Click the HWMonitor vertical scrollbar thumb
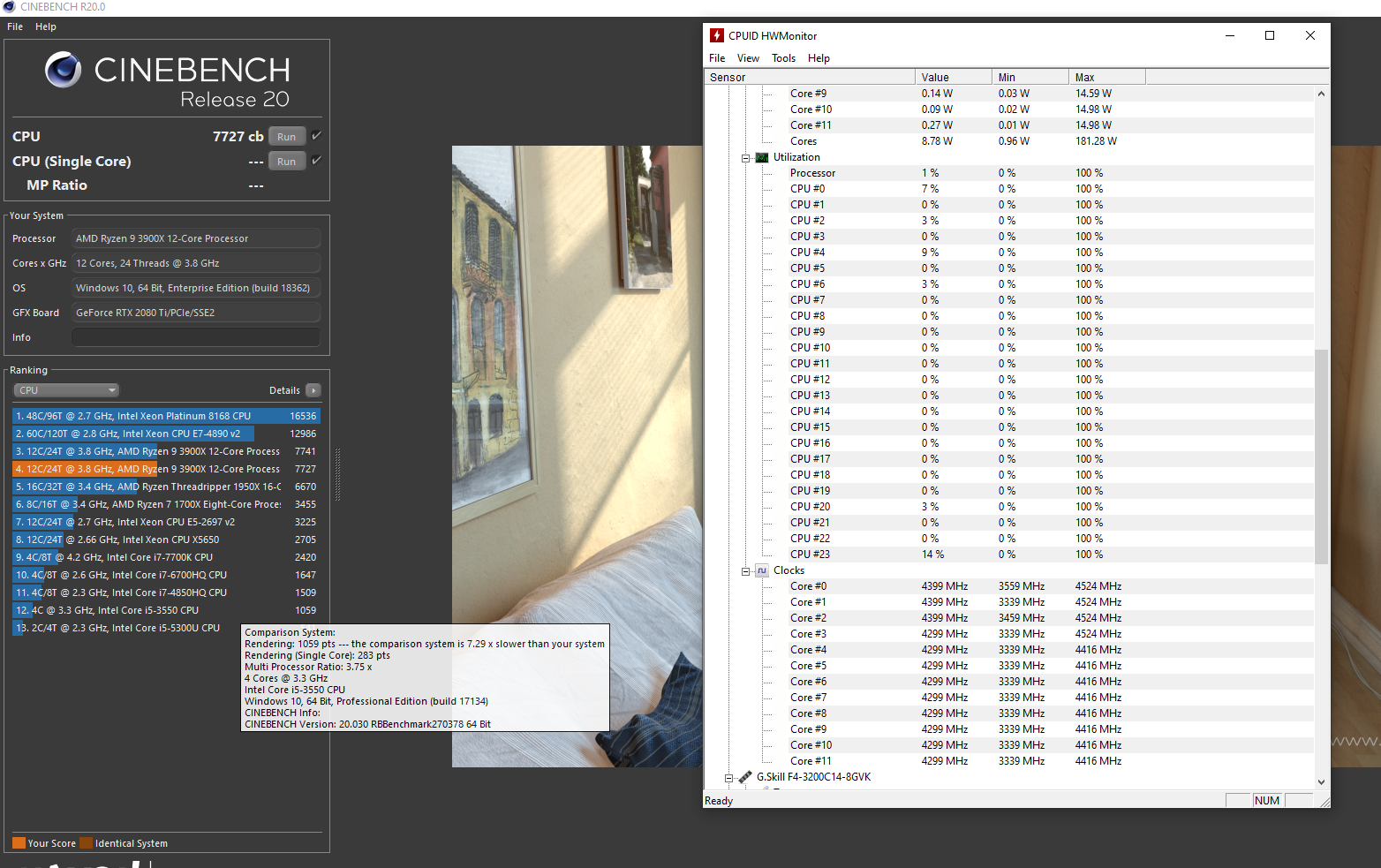This screenshot has width=1381, height=868. click(x=1321, y=457)
